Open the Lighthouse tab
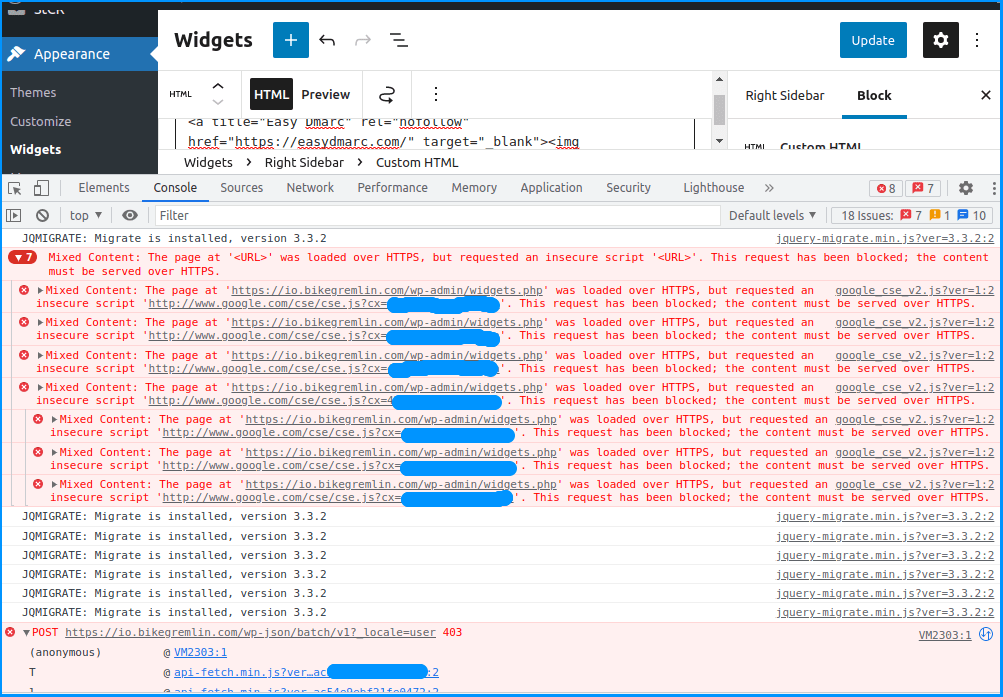The width and height of the screenshot is (1003, 697). [x=713, y=187]
